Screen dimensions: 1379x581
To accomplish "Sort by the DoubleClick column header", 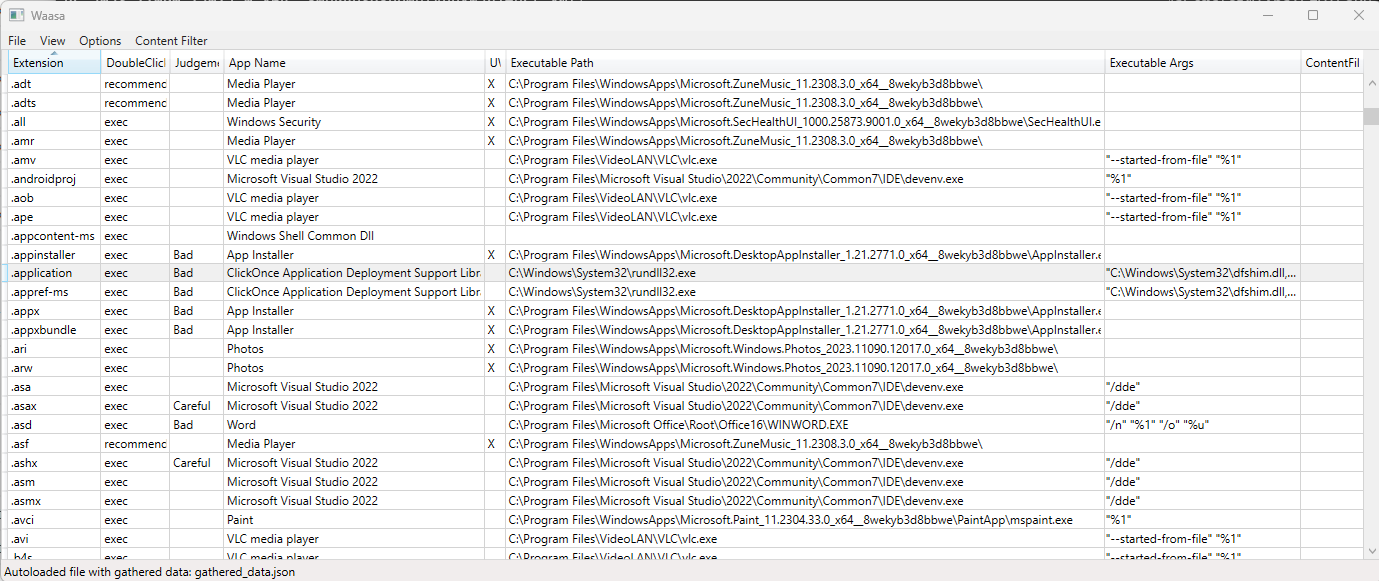I will 135,63.
